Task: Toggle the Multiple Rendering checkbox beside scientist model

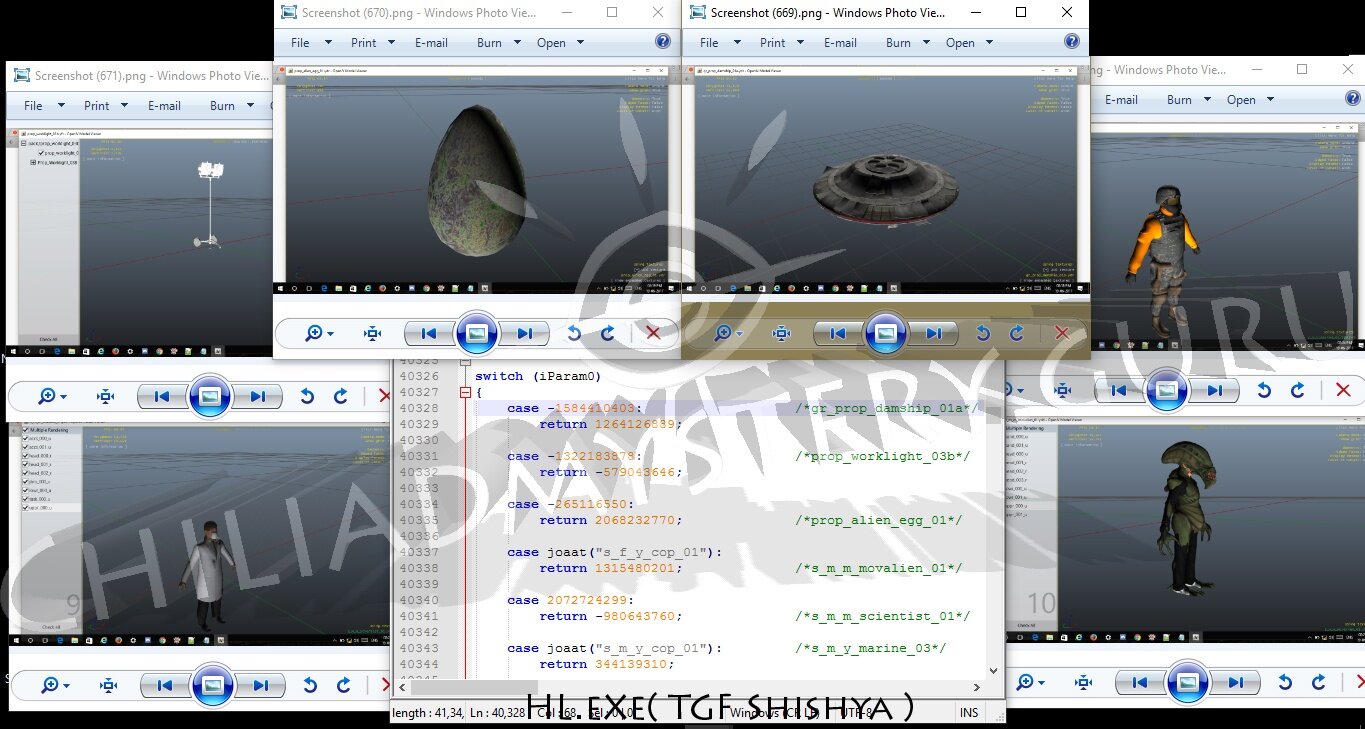Action: [26, 429]
